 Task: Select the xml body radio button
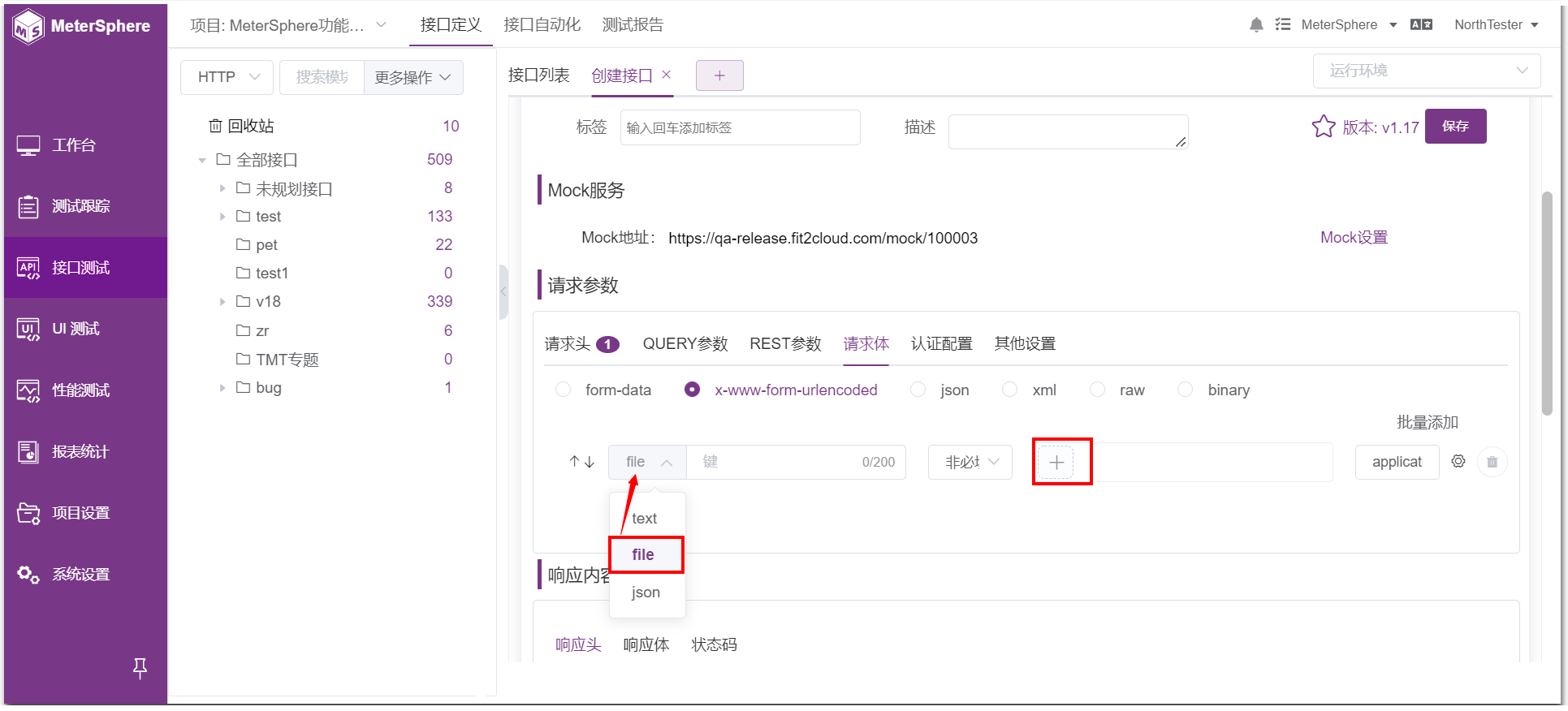1009,390
